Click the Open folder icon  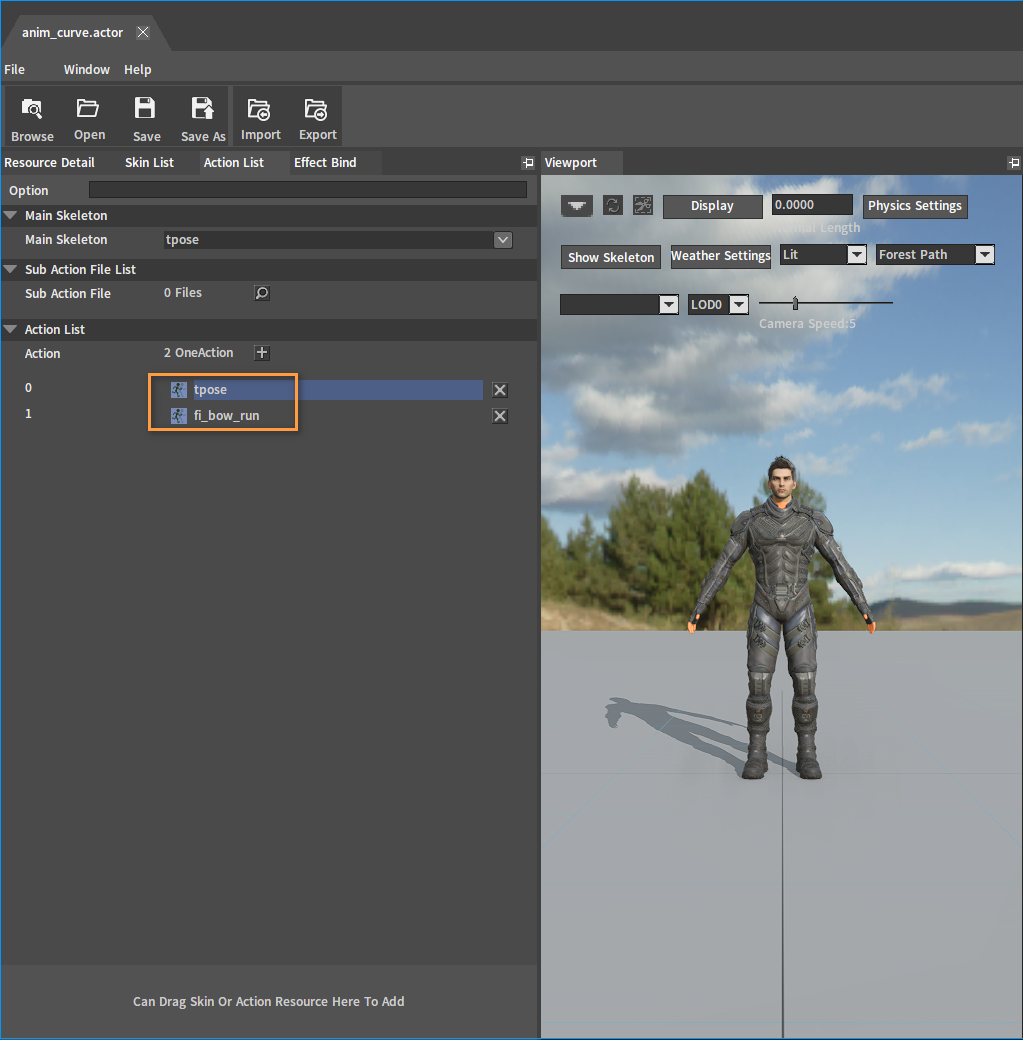coord(88,107)
